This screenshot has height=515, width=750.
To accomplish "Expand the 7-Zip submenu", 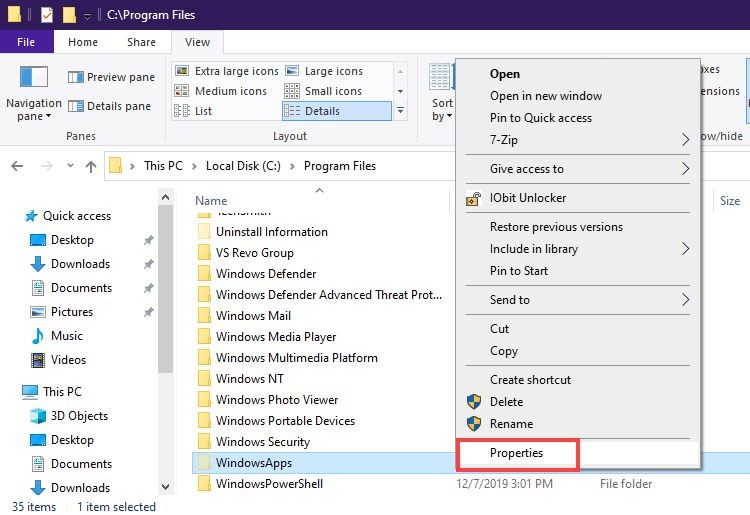I will tap(578, 140).
